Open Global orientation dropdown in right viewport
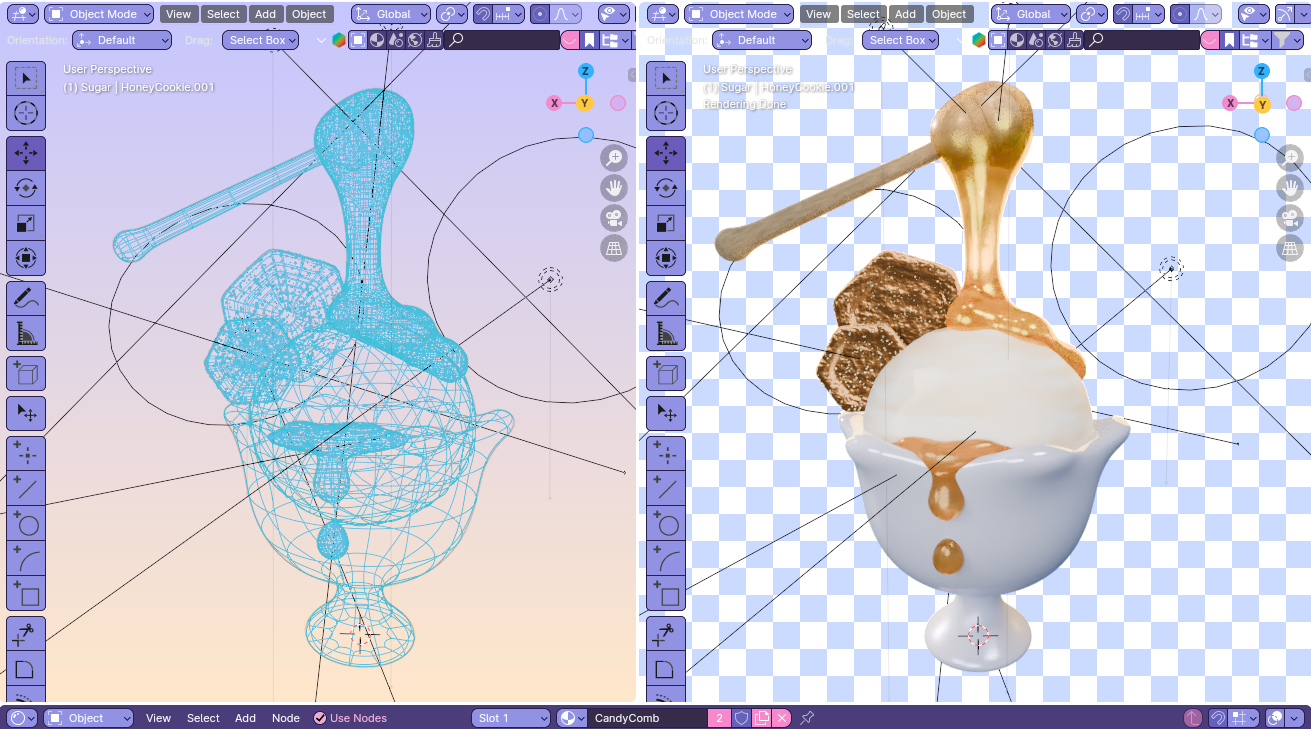 (1031, 14)
